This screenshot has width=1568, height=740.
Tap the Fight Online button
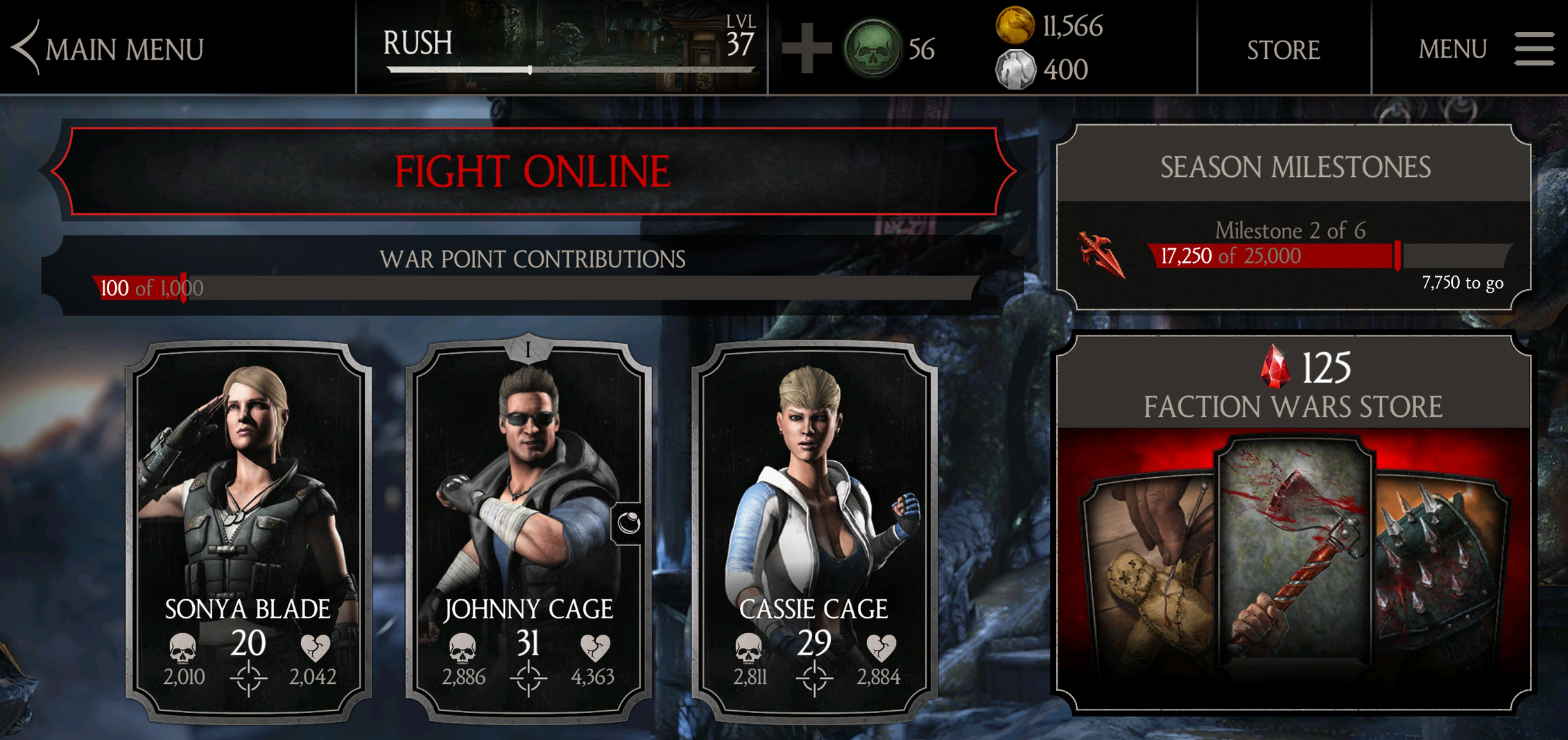[533, 171]
